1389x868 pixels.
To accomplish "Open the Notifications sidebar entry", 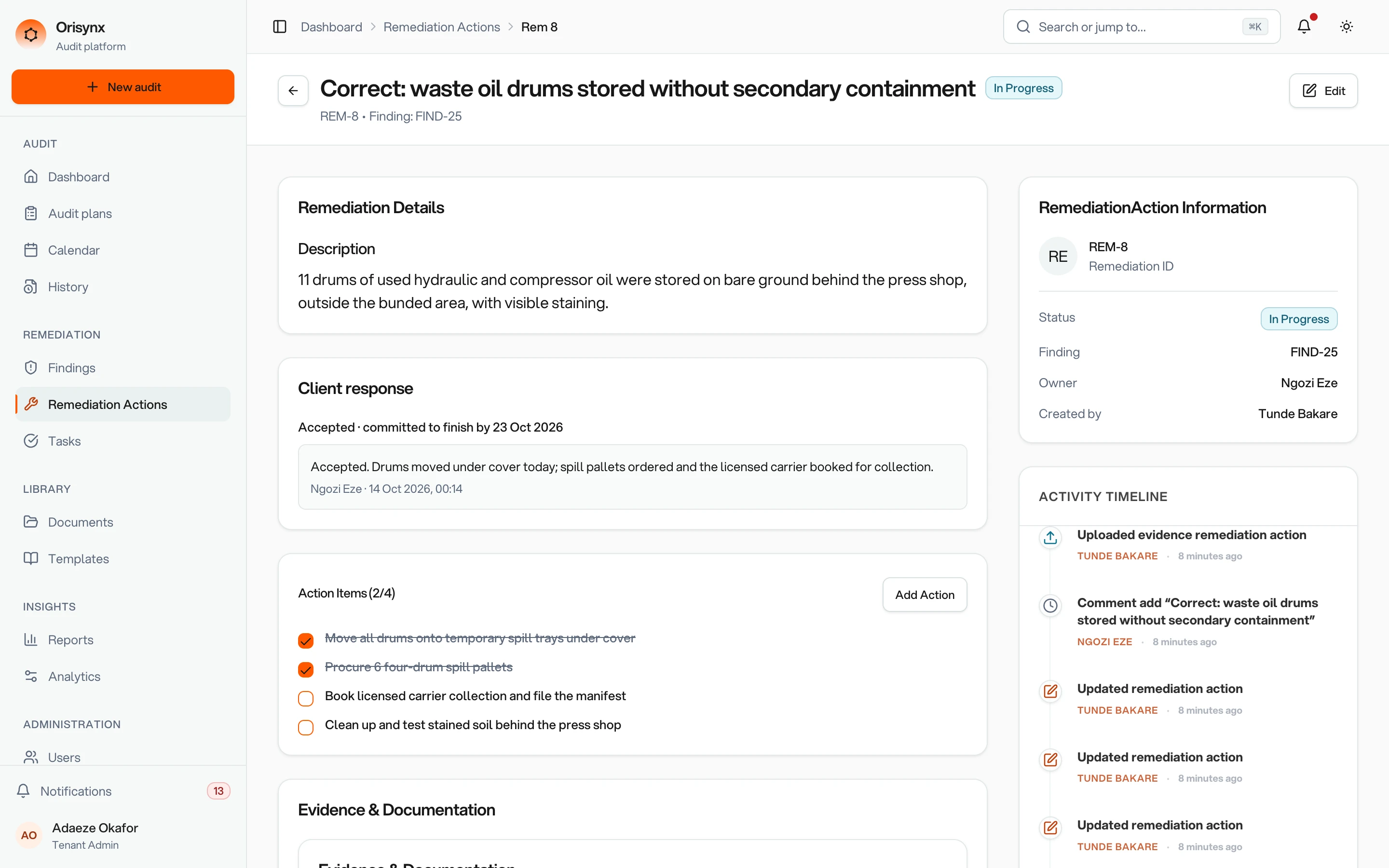I will coord(123,791).
